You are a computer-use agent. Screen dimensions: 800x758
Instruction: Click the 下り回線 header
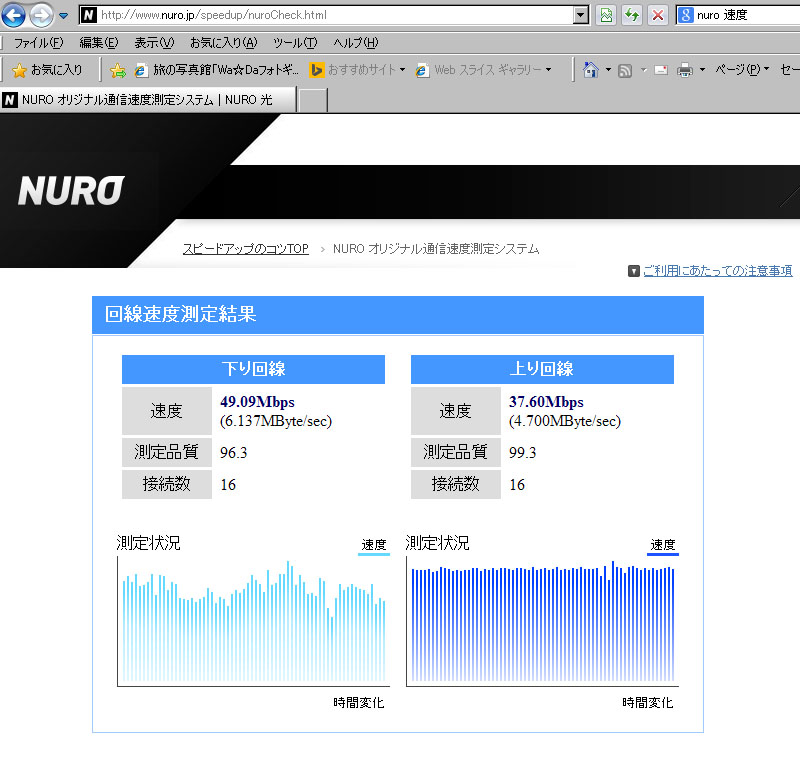[x=253, y=369]
